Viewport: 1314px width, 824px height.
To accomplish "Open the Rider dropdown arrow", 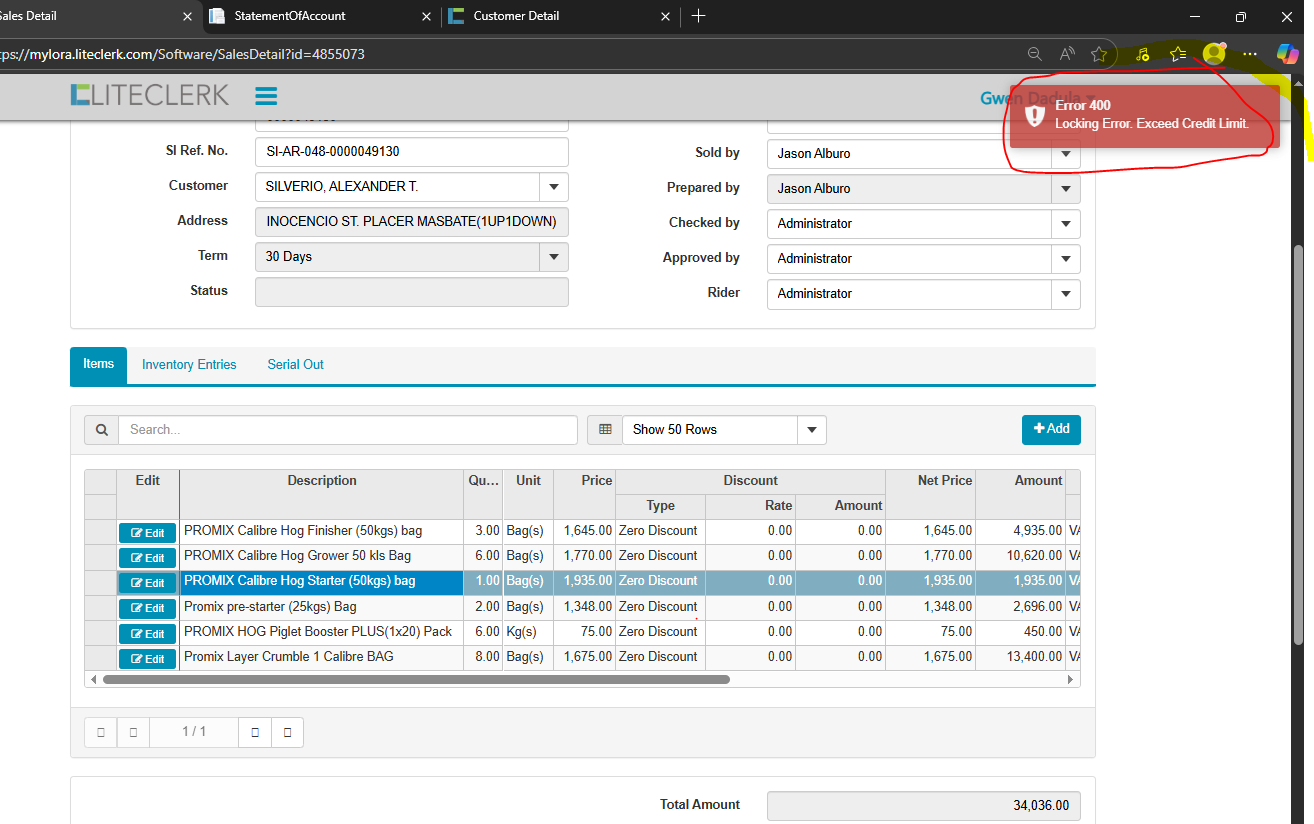I will click(x=1065, y=294).
